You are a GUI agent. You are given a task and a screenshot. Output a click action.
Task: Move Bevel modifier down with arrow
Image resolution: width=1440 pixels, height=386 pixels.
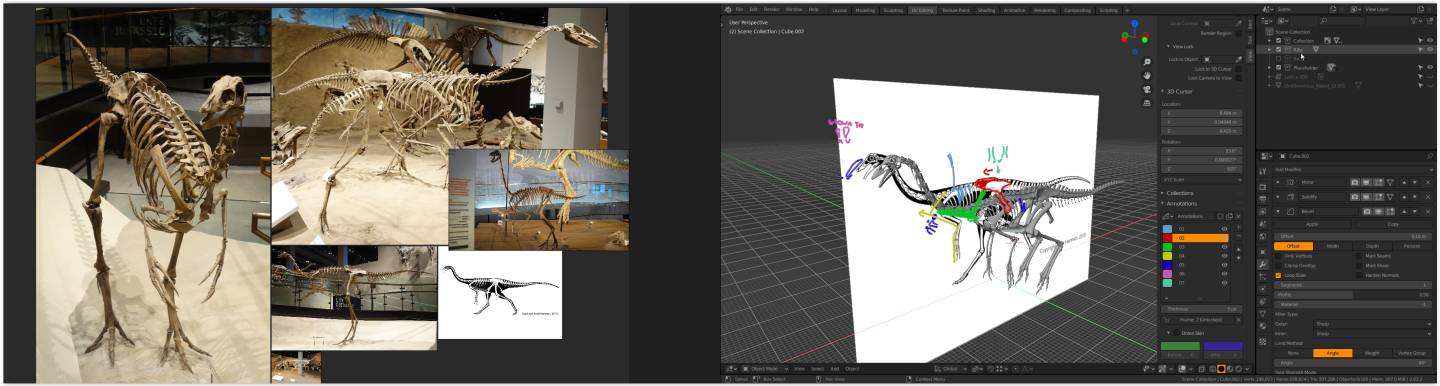(1416, 211)
